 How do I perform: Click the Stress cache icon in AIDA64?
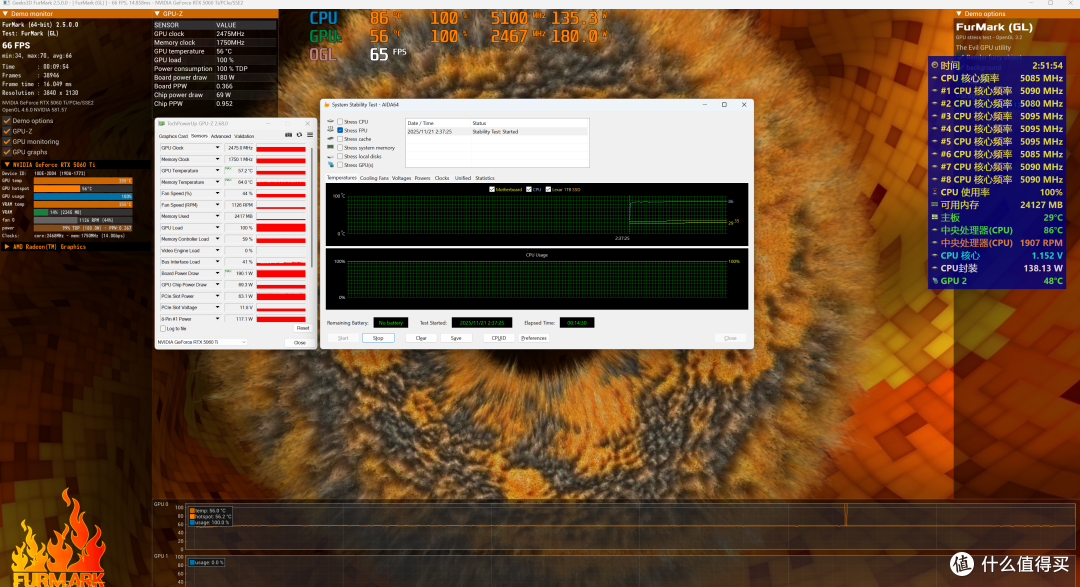tap(331, 138)
